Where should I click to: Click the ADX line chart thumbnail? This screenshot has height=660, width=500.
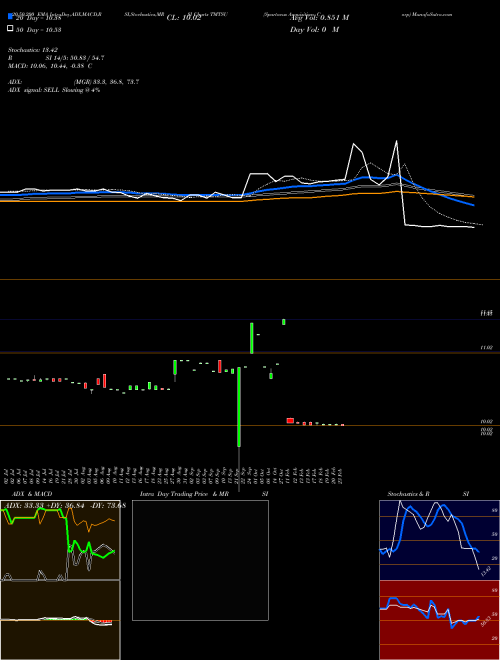click(60, 540)
